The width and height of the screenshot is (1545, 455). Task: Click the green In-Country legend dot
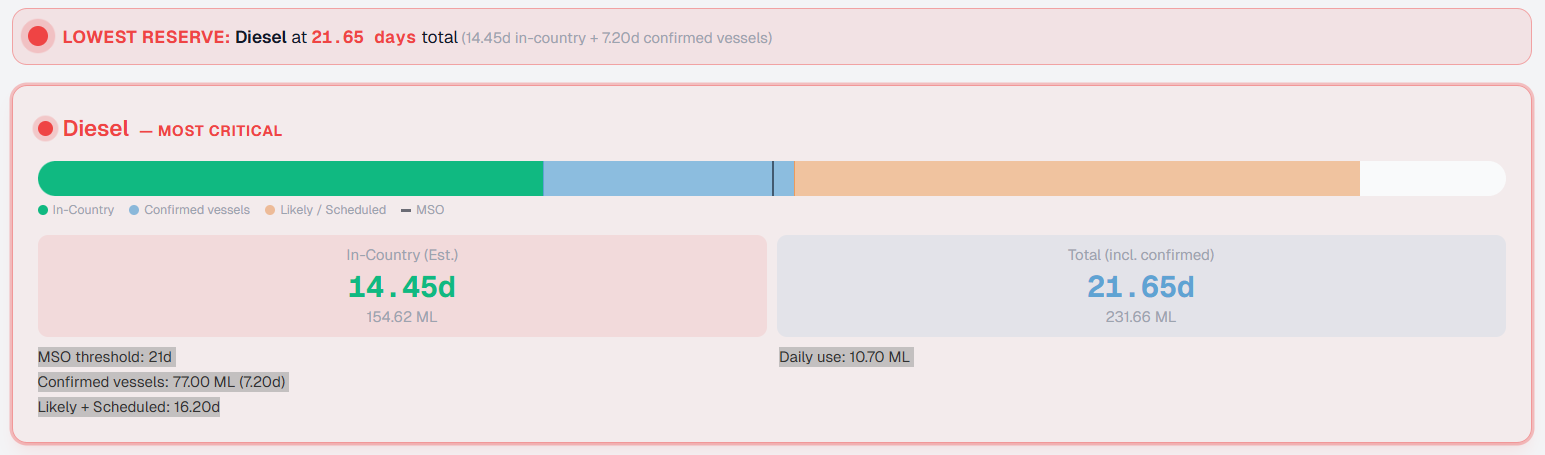pyautogui.click(x=43, y=210)
